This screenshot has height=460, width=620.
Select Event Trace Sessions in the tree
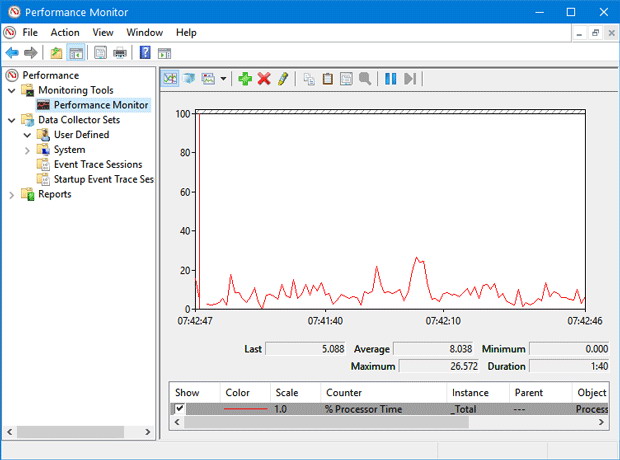(x=98, y=164)
